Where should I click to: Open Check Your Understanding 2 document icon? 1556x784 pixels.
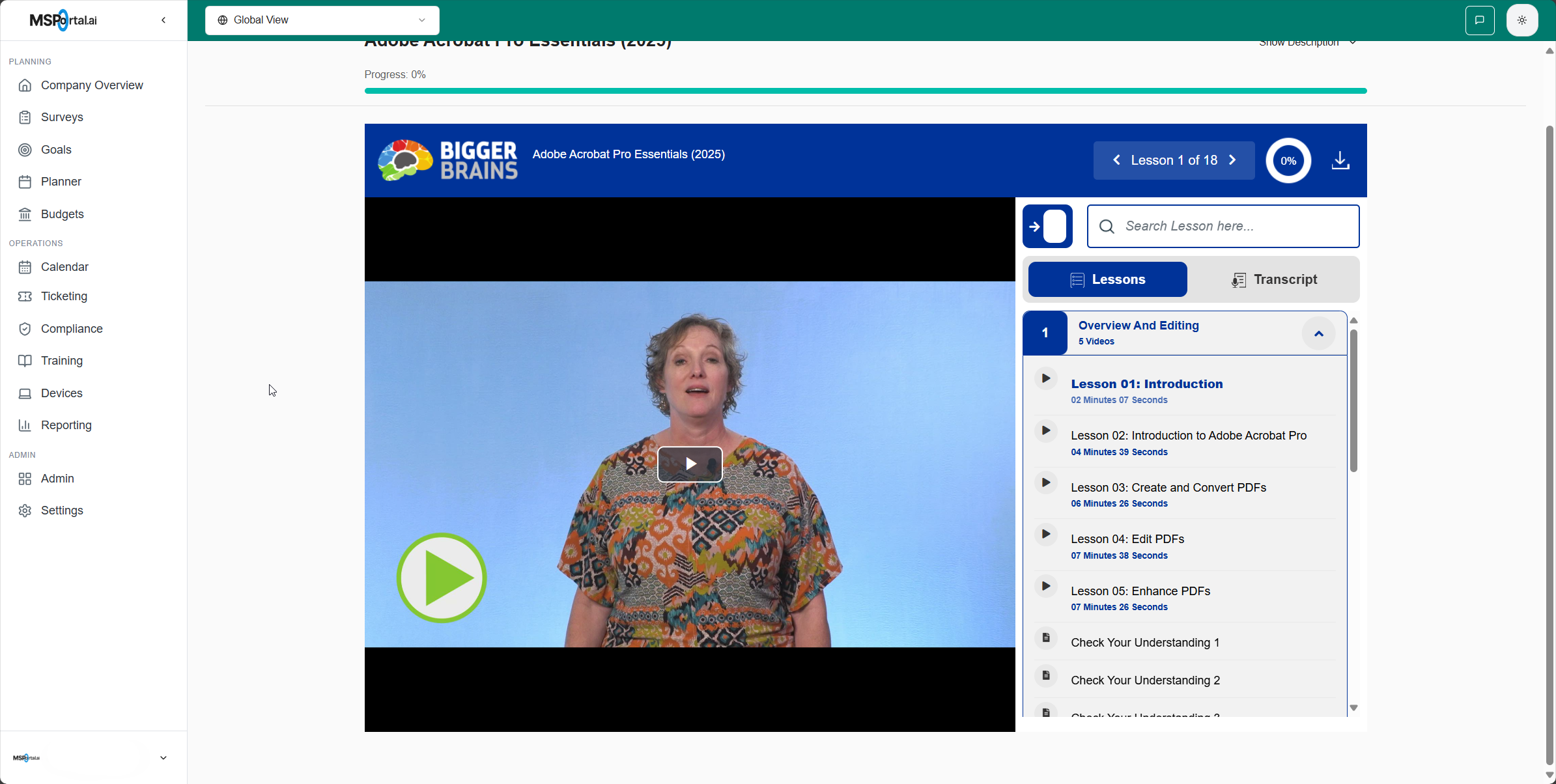(x=1045, y=675)
